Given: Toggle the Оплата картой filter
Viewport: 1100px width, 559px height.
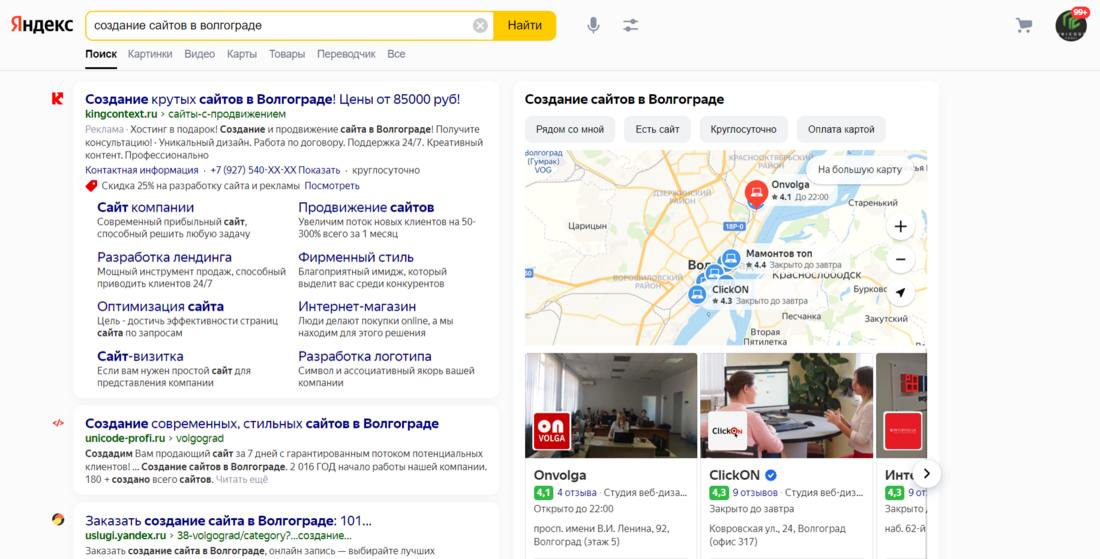Looking at the screenshot, I should click(x=841, y=130).
